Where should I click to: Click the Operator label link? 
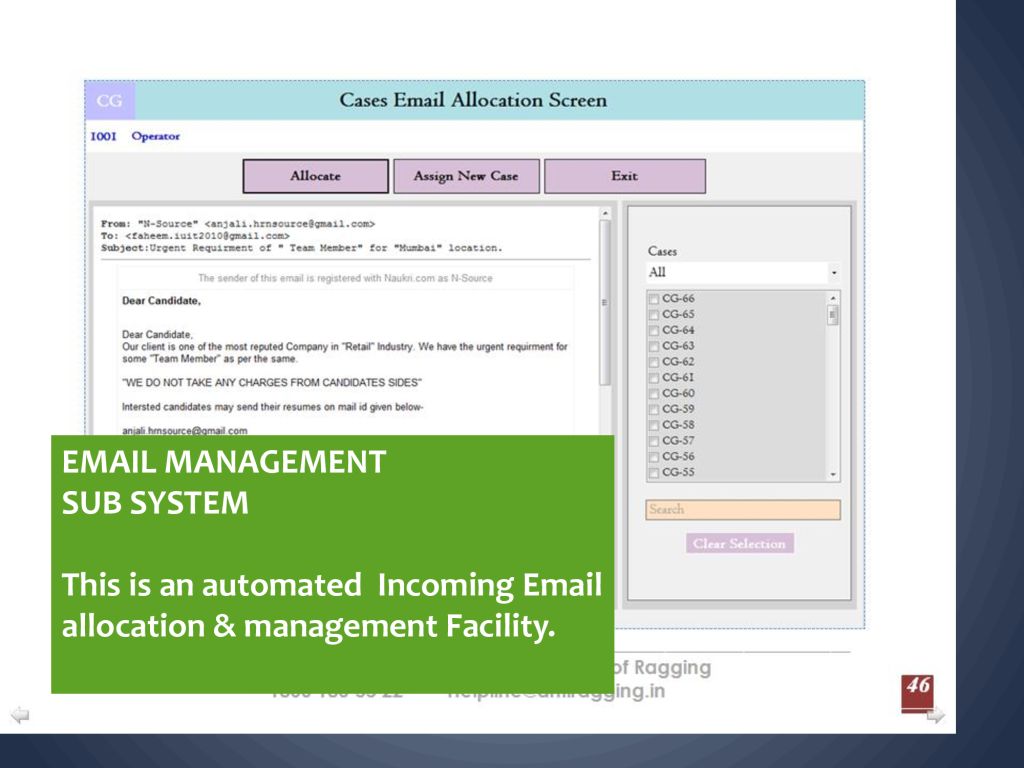pyautogui.click(x=155, y=137)
